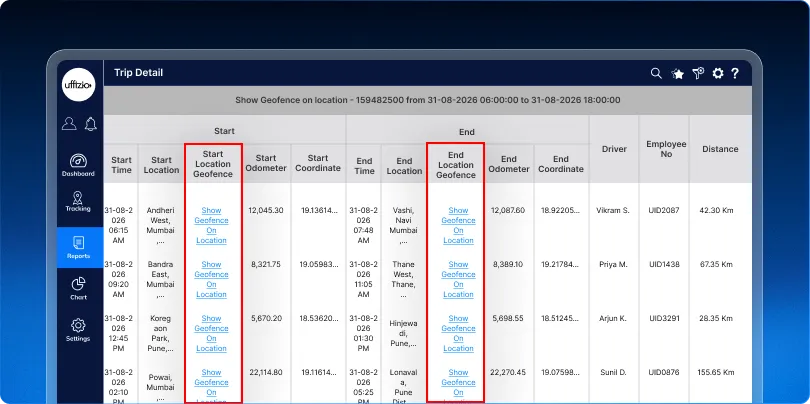Open the gear settings icon in header

point(718,73)
